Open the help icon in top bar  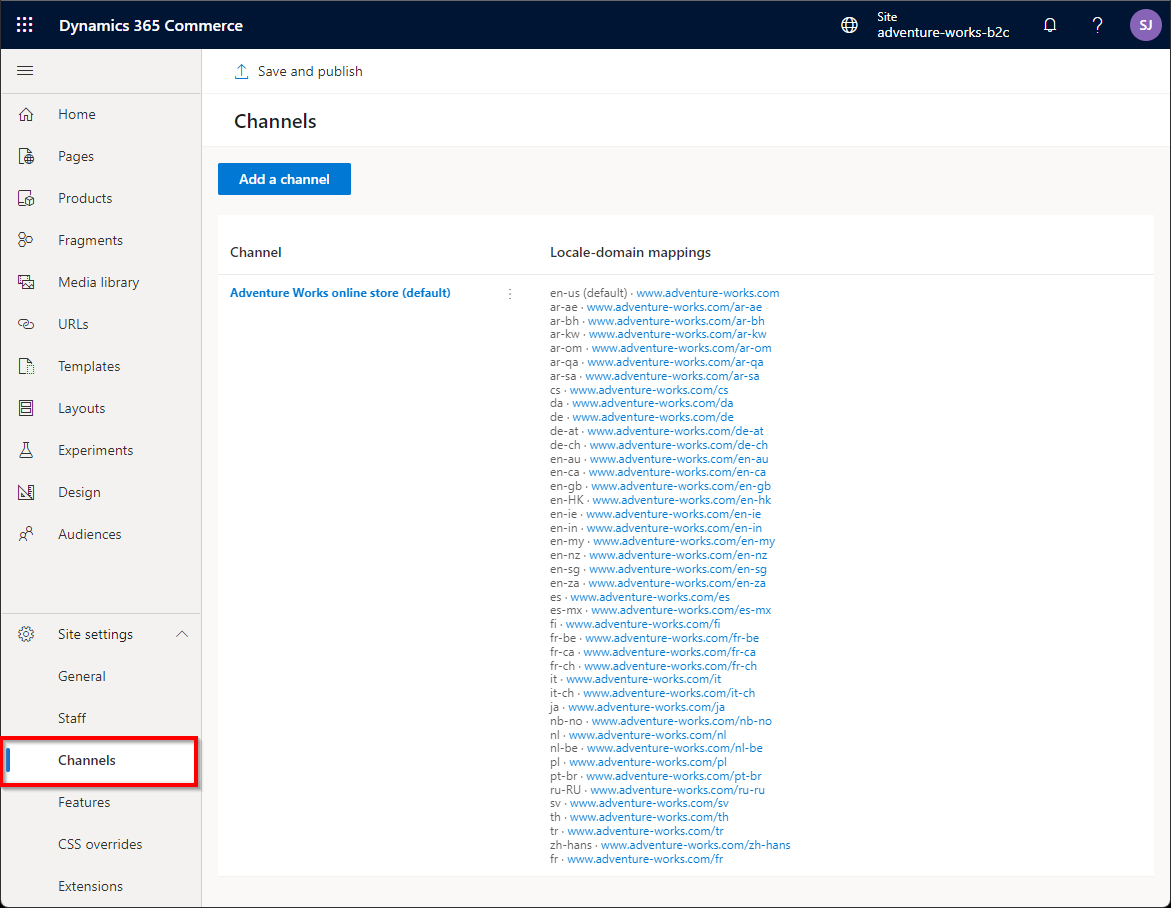pyautogui.click(x=1097, y=25)
